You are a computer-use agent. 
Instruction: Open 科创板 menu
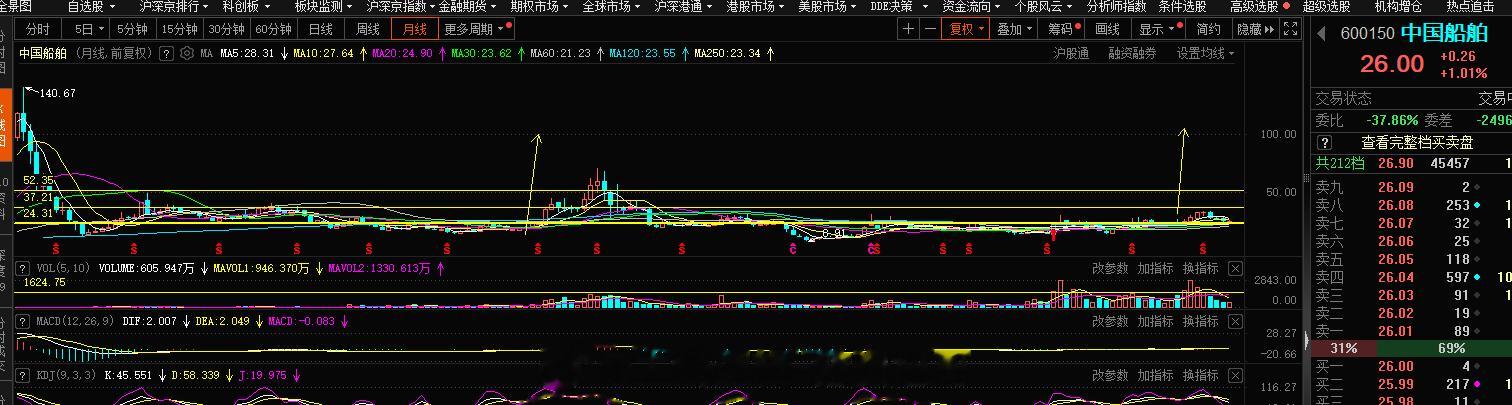(x=246, y=6)
